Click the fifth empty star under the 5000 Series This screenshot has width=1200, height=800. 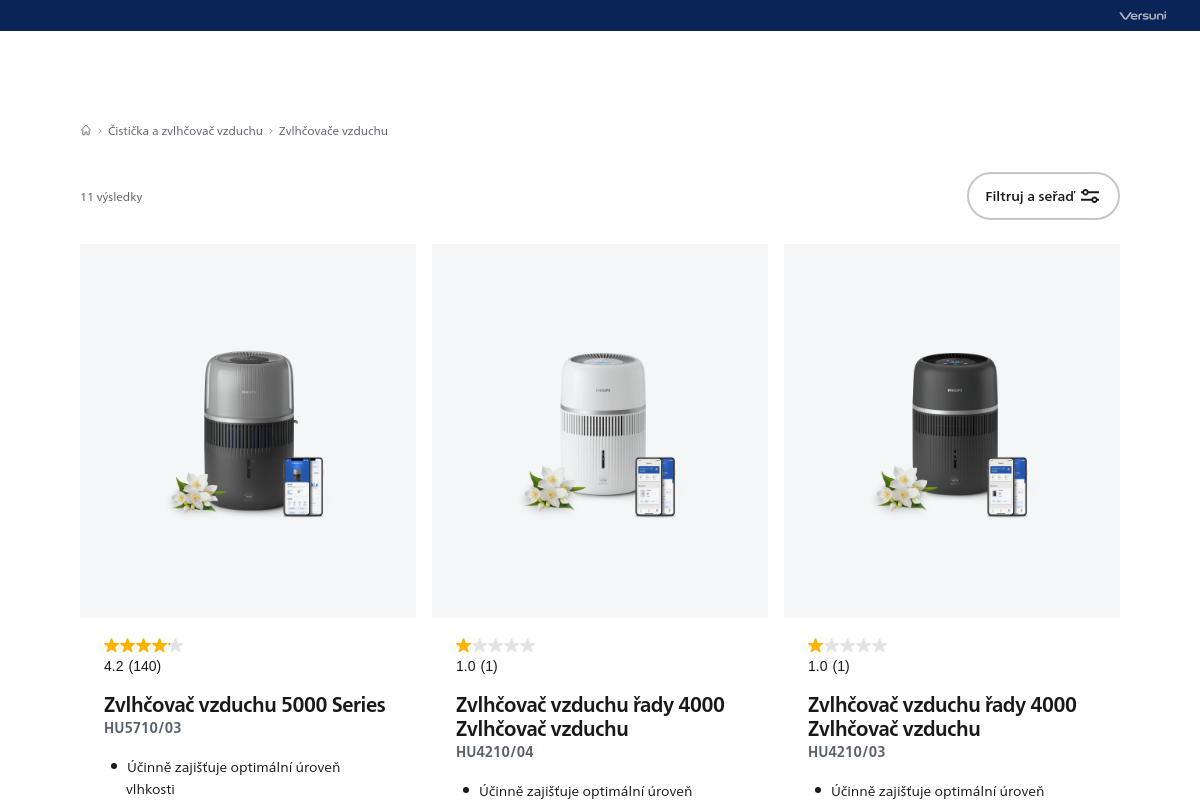[176, 645]
